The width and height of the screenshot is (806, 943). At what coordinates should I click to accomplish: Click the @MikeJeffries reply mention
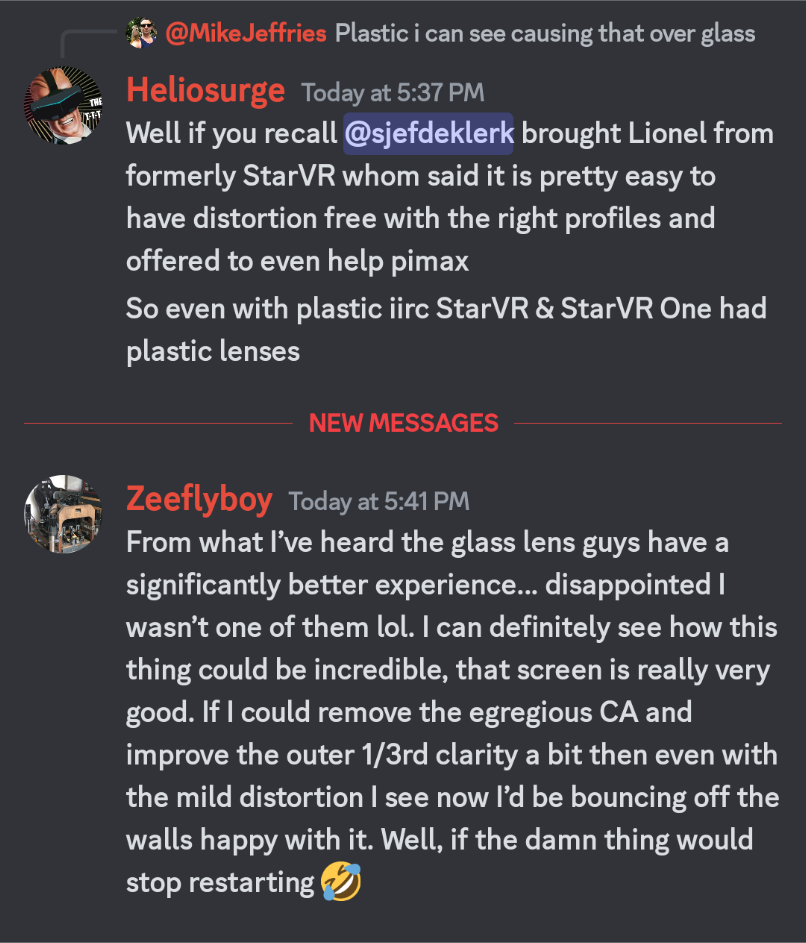[246, 33]
